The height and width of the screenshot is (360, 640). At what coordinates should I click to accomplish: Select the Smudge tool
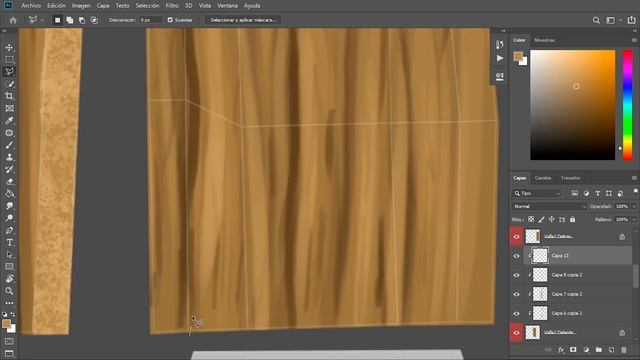(x=9, y=206)
